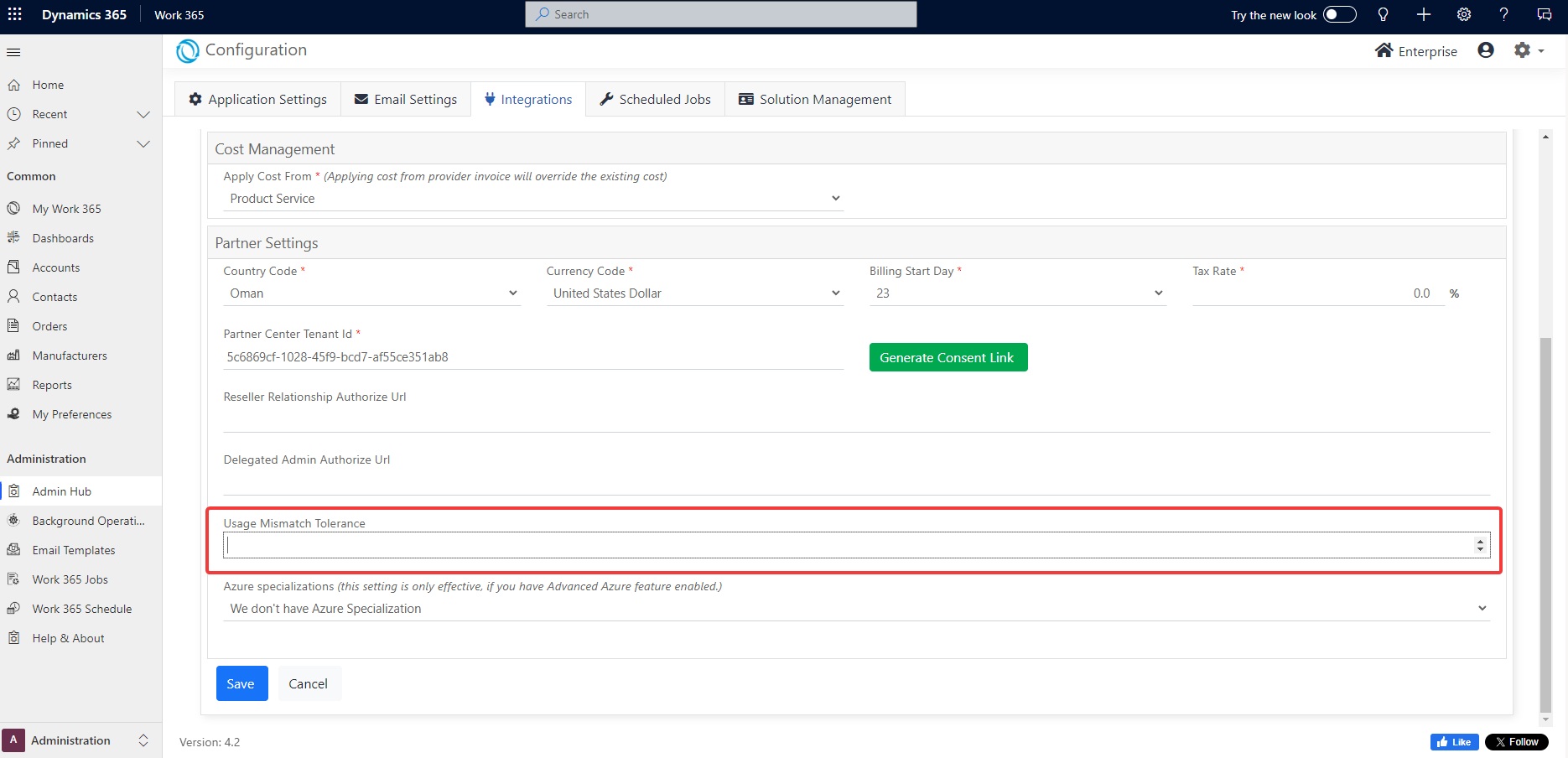The height and width of the screenshot is (758, 1568).
Task: Click the lightbulb assistant icon in header
Action: coord(1384,14)
